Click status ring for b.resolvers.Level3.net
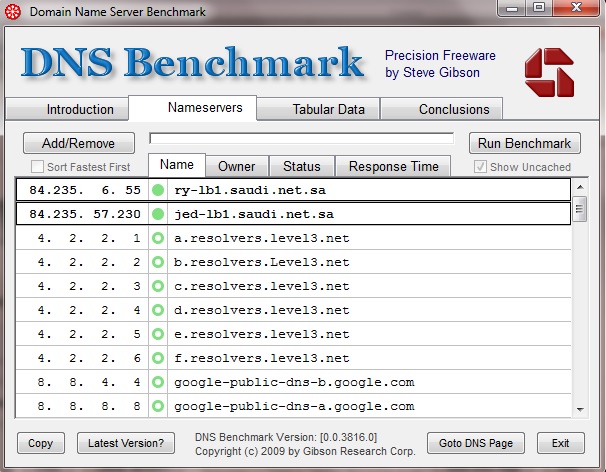The width and height of the screenshot is (606, 472). pyautogui.click(x=158, y=262)
